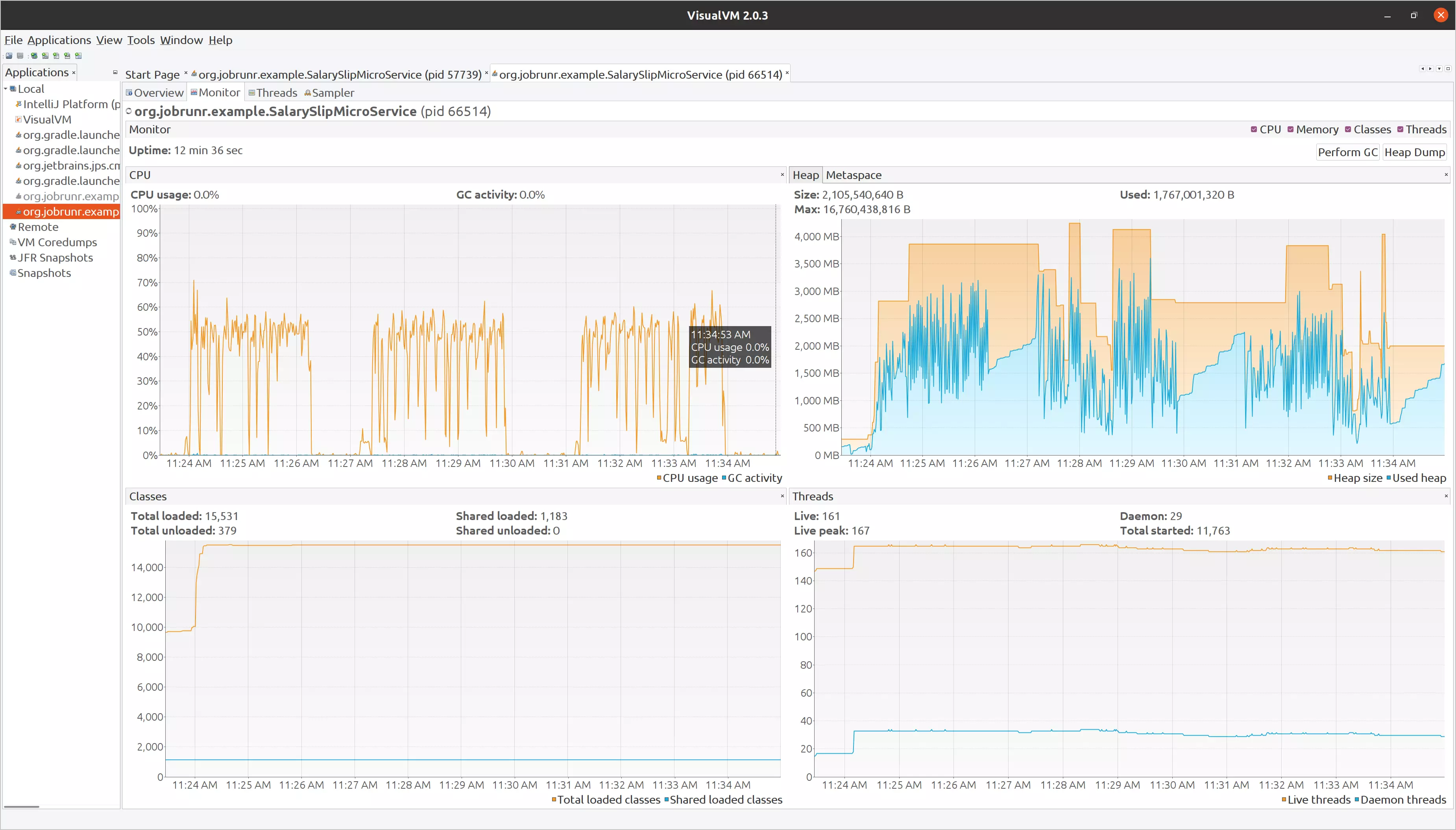Screen dimensions: 1456x830
Task: Open the Window menu
Action: pos(181,40)
